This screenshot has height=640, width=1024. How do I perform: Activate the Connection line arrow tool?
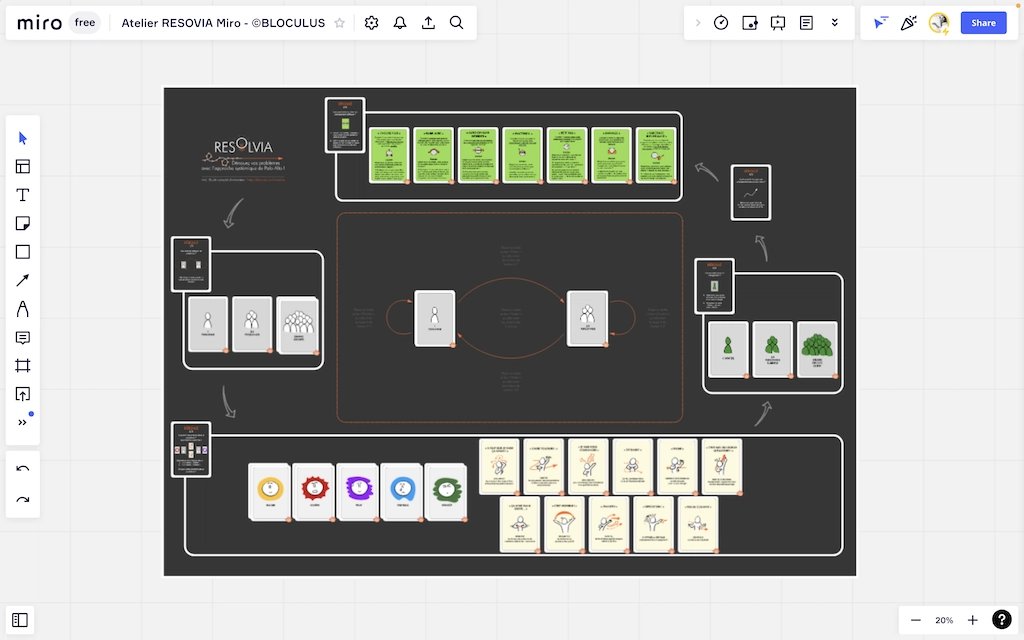coord(23,280)
